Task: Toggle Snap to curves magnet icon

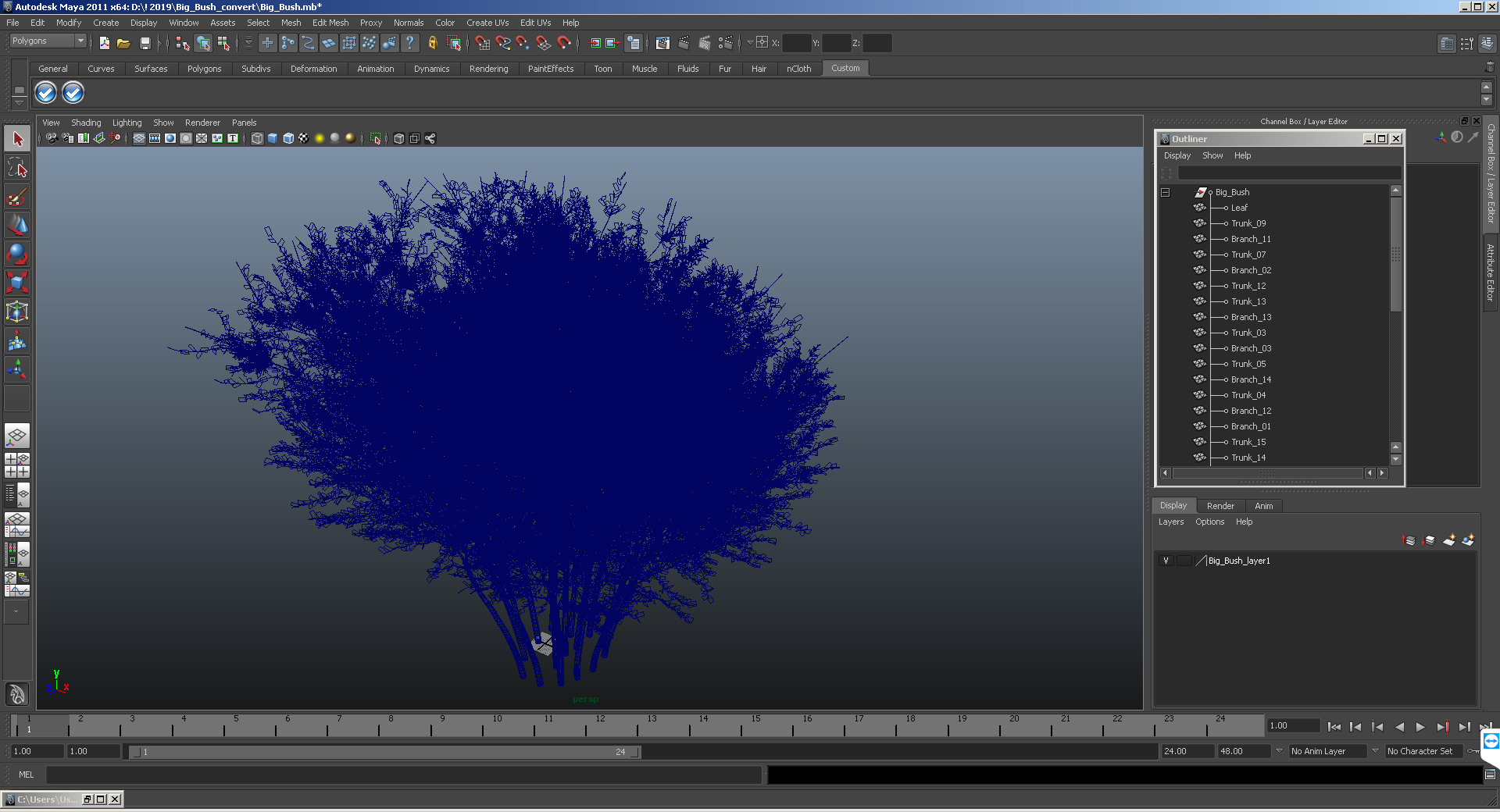Action: [503, 43]
